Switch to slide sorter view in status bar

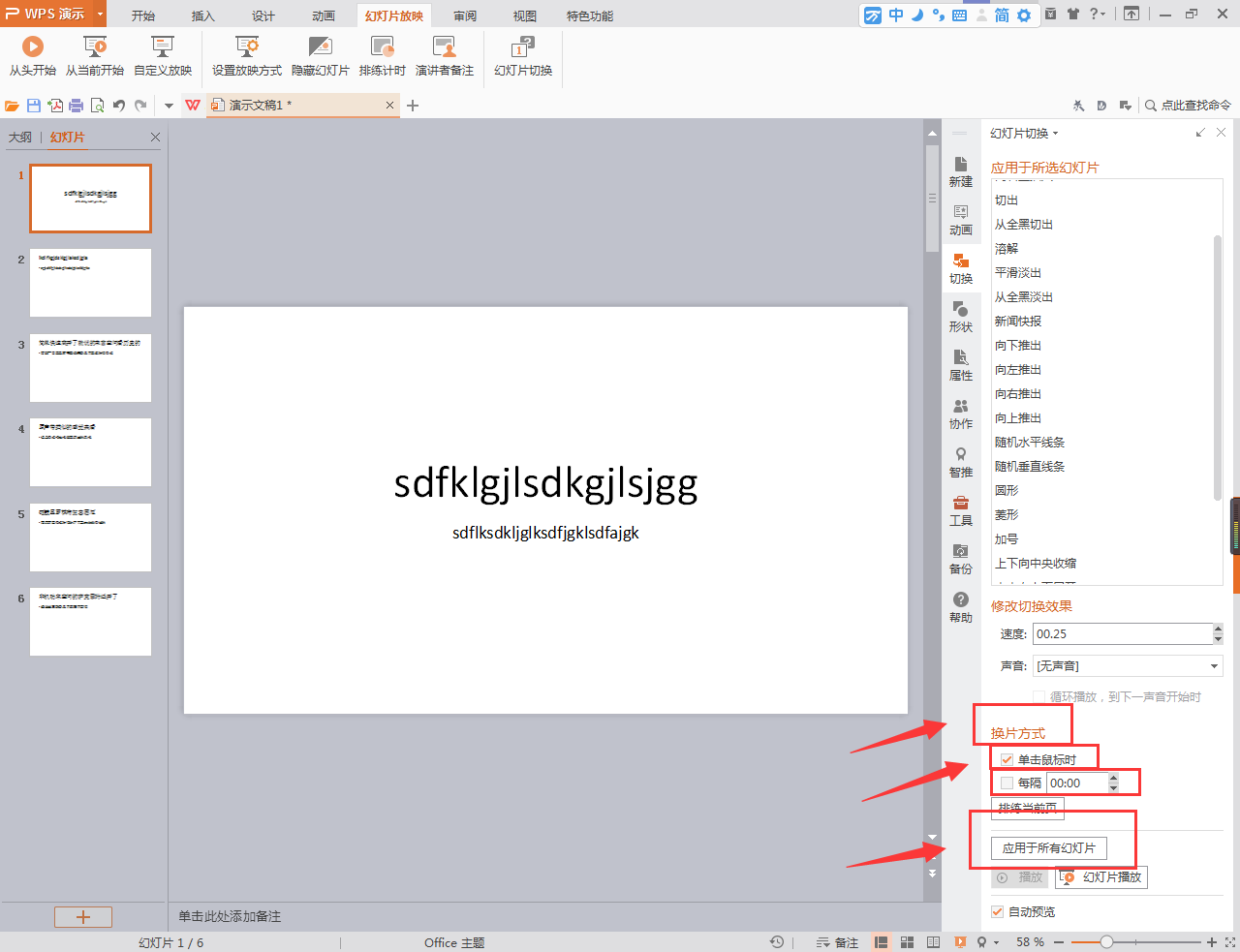click(x=908, y=942)
